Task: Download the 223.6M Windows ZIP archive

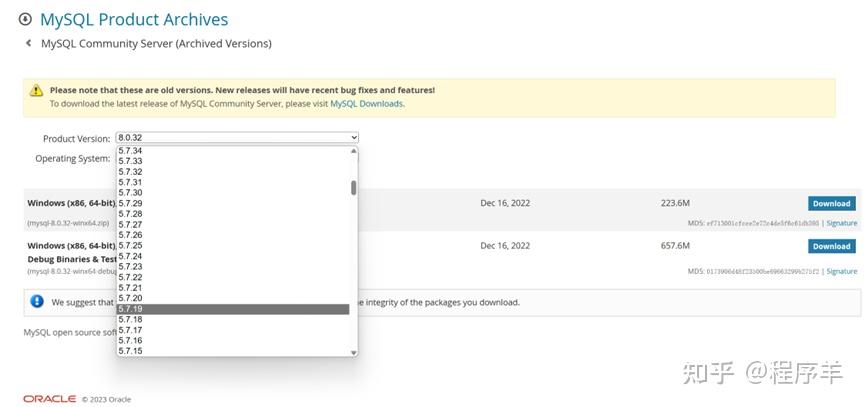Action: tap(830, 203)
